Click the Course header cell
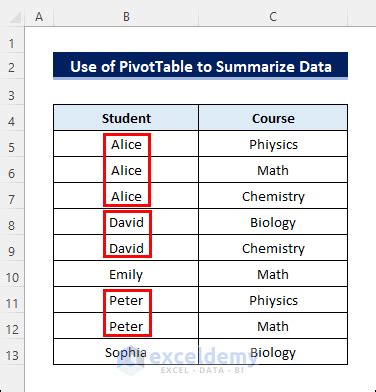Screen dimensions: 376x392 [x=273, y=118]
